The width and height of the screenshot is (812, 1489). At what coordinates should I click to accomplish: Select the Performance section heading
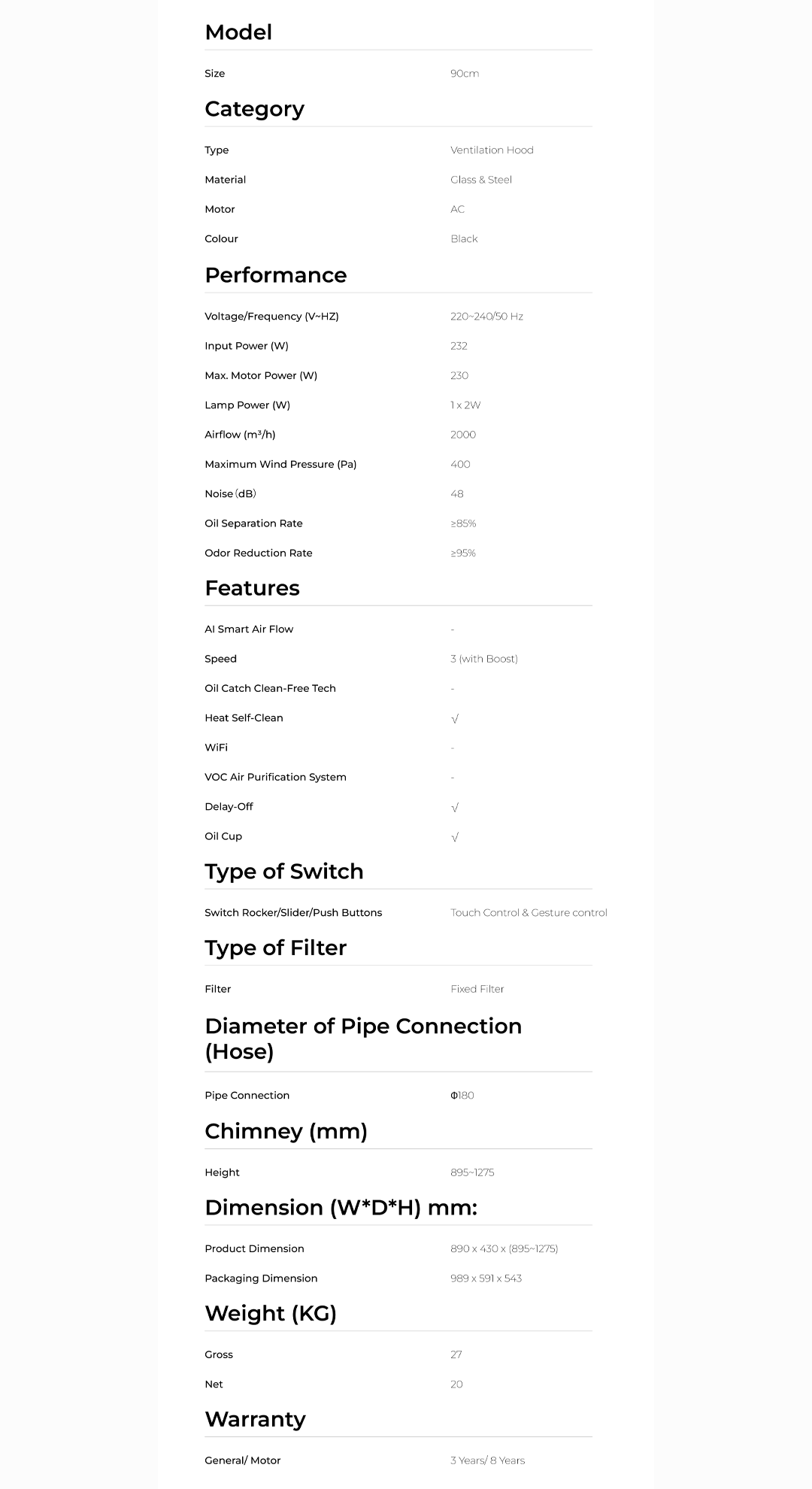point(276,275)
